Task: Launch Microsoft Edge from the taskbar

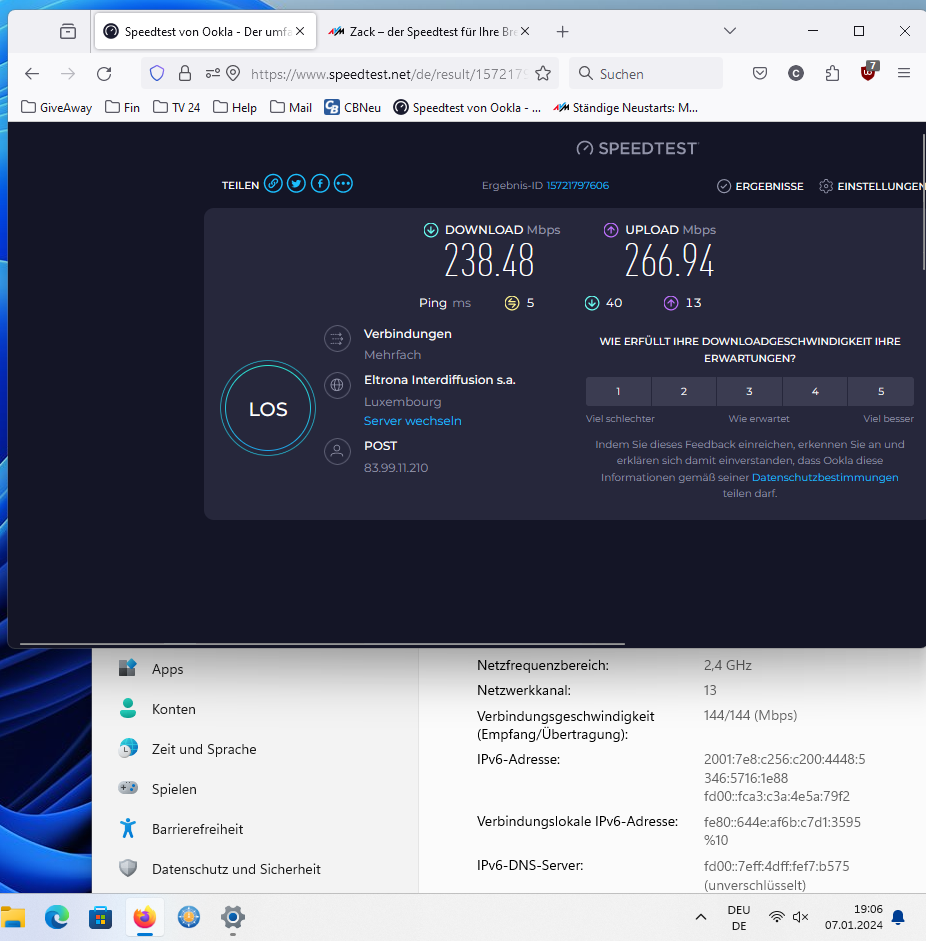Action: pos(57,917)
